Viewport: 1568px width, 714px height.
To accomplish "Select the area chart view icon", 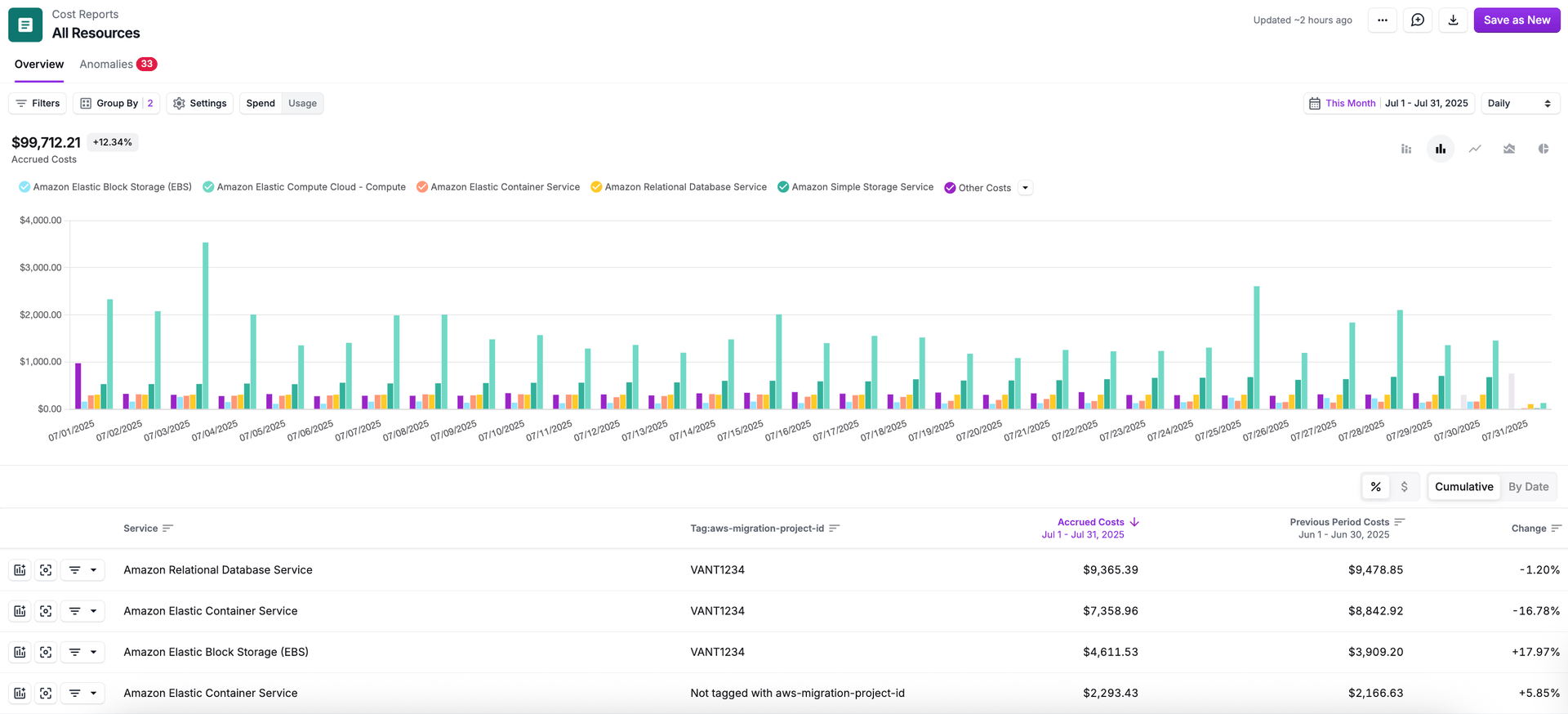I will pyautogui.click(x=1509, y=149).
